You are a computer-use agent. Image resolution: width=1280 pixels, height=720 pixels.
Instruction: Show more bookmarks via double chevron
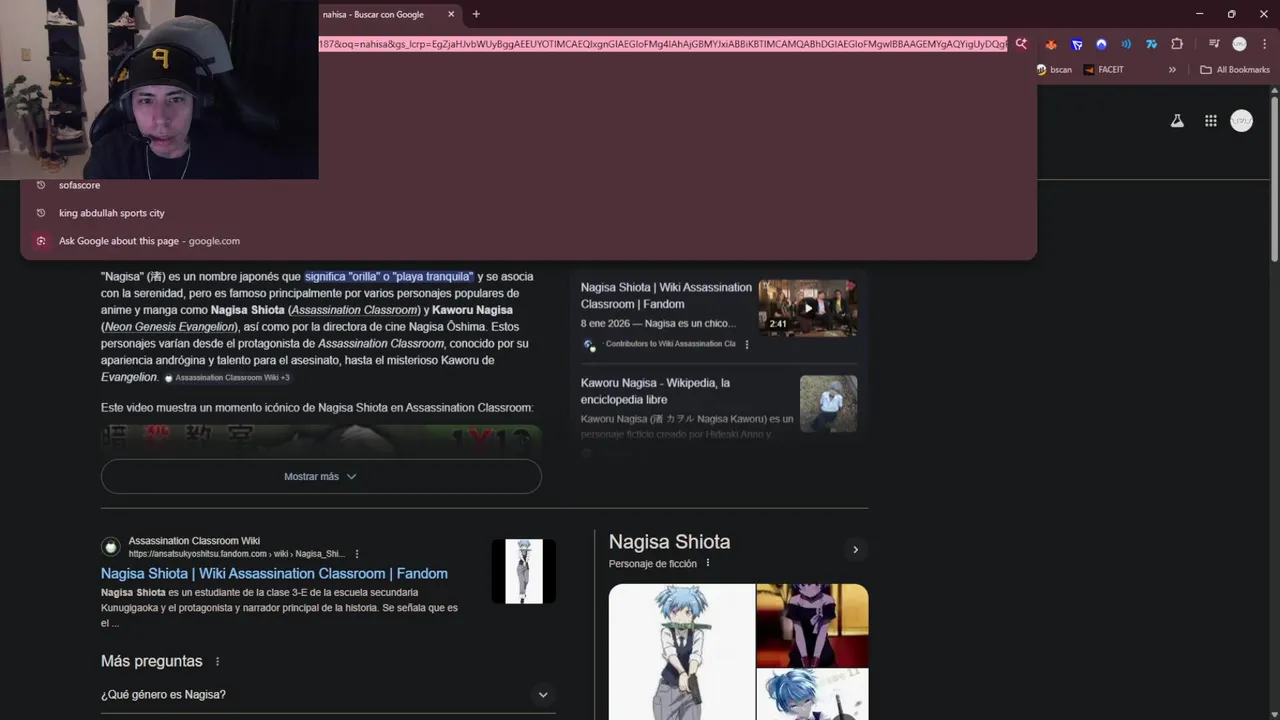click(x=1172, y=70)
